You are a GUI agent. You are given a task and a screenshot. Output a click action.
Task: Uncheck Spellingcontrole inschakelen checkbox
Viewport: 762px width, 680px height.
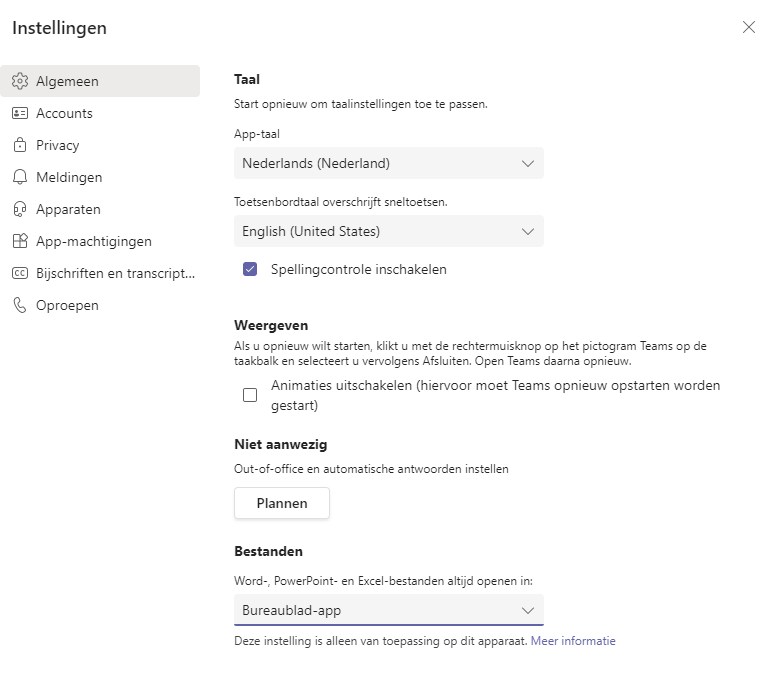tap(250, 269)
